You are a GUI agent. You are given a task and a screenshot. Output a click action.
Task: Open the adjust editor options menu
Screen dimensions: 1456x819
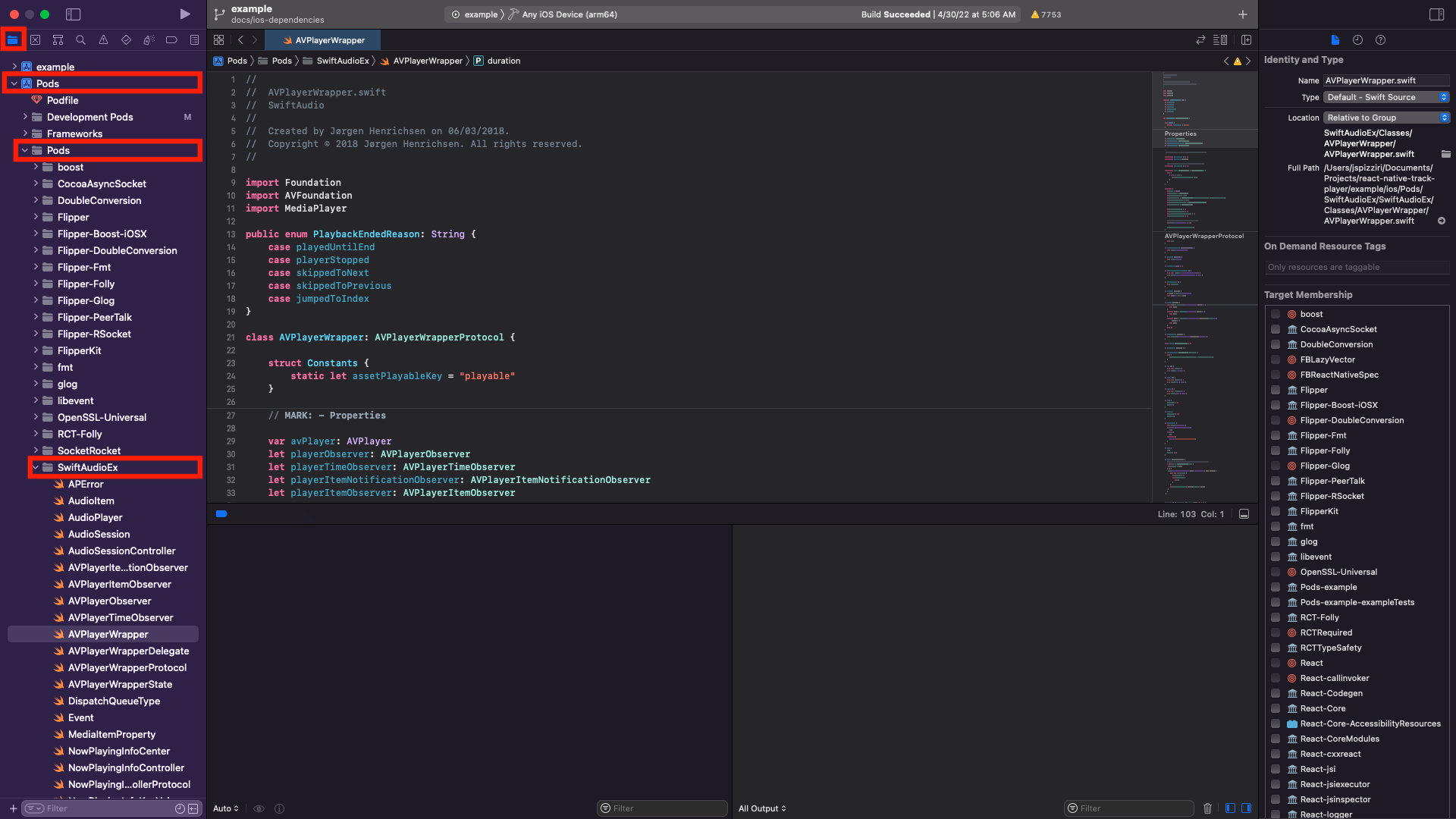click(1220, 40)
